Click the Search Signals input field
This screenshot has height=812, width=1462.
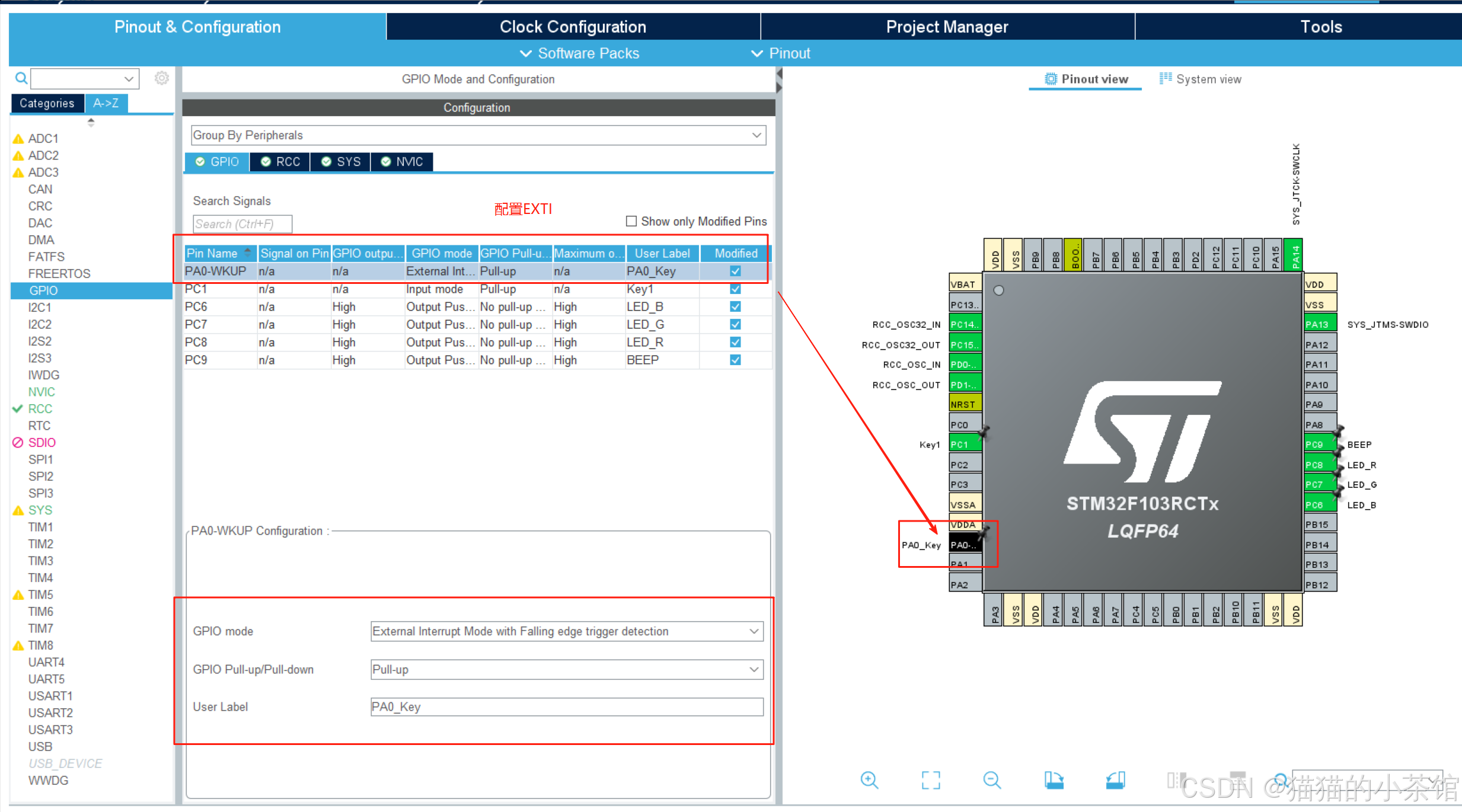pyautogui.click(x=242, y=224)
